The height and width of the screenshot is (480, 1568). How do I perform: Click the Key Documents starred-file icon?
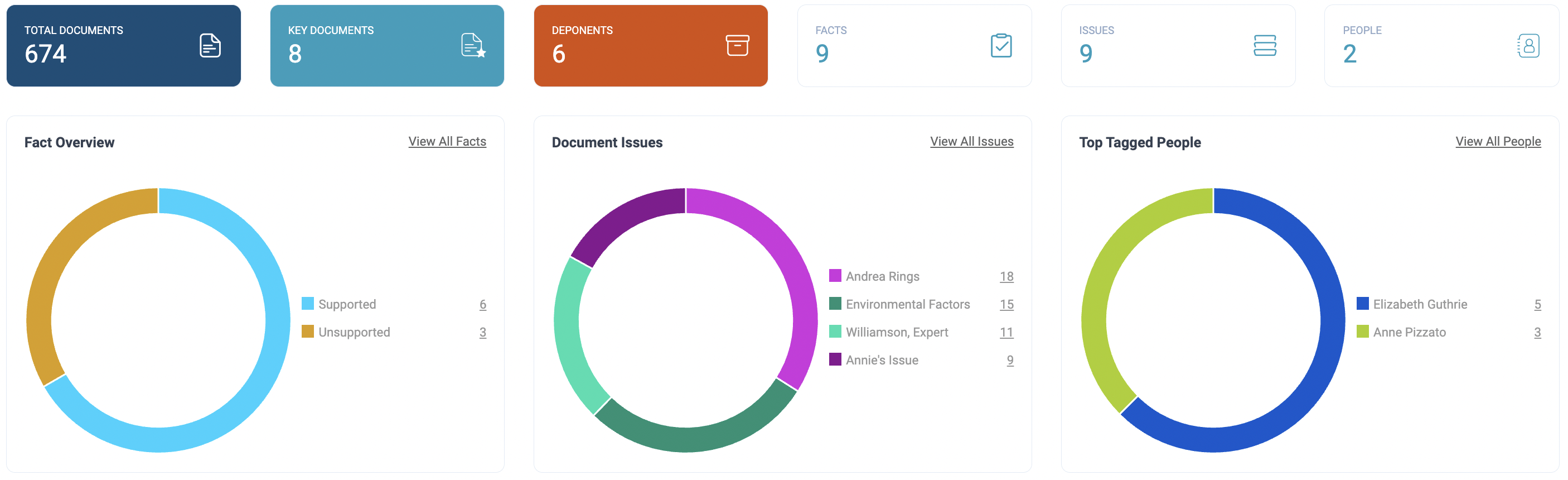pyautogui.click(x=473, y=46)
